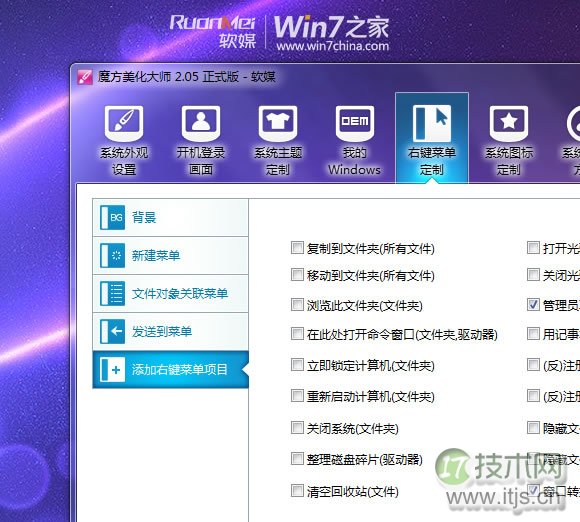Tick the 用记事 checkbox in right column
The width and height of the screenshot is (580, 522).
pyautogui.click(x=533, y=334)
